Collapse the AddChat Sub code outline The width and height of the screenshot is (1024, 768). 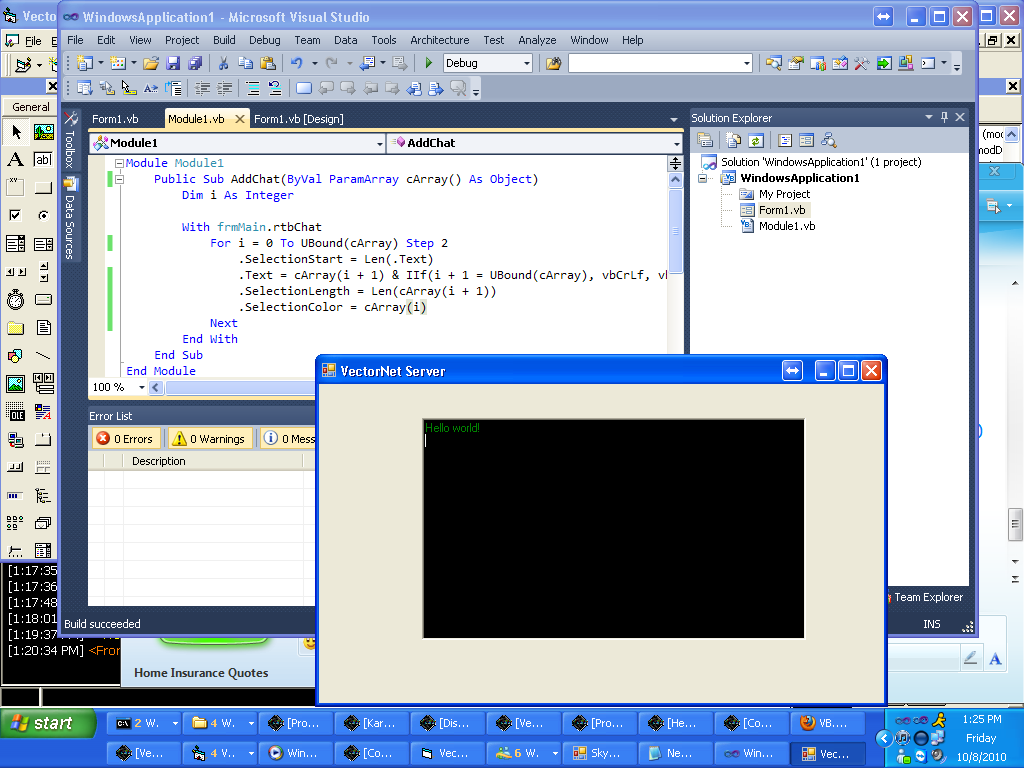pyautogui.click(x=120, y=179)
